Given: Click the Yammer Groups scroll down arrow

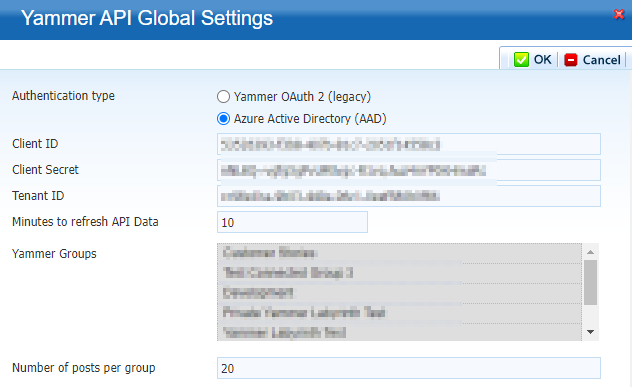Looking at the screenshot, I should [590, 332].
